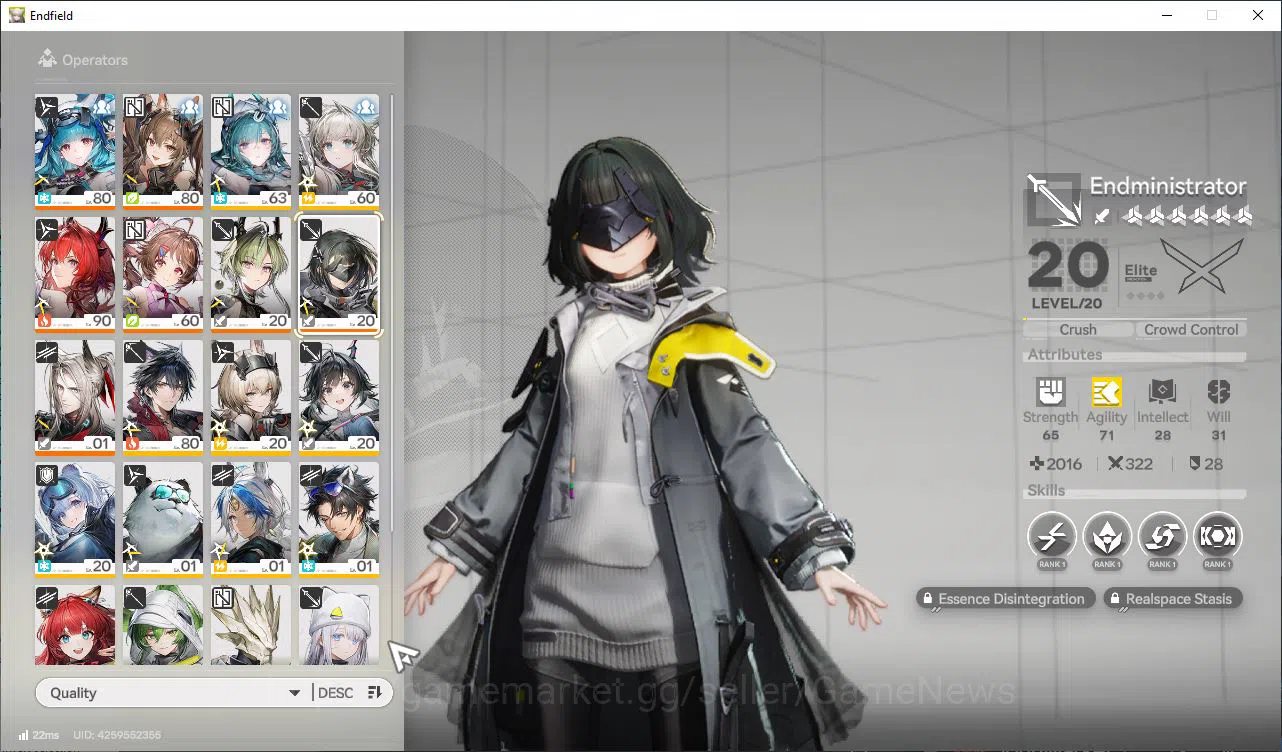Click the UID 4259552356 text

point(117,735)
